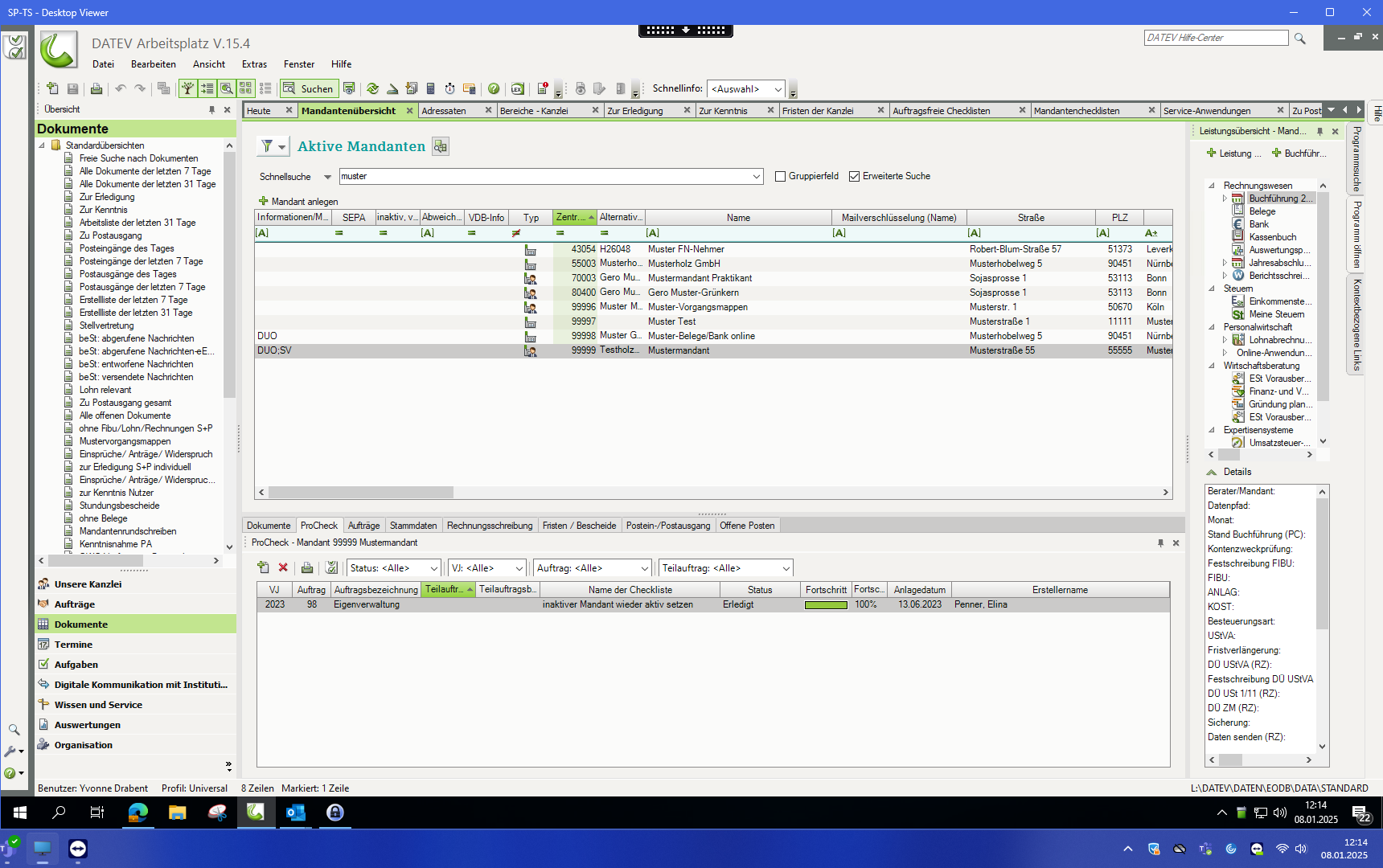The width and height of the screenshot is (1383, 868).
Task: Switch to the Stammdaten tab
Action: (413, 526)
